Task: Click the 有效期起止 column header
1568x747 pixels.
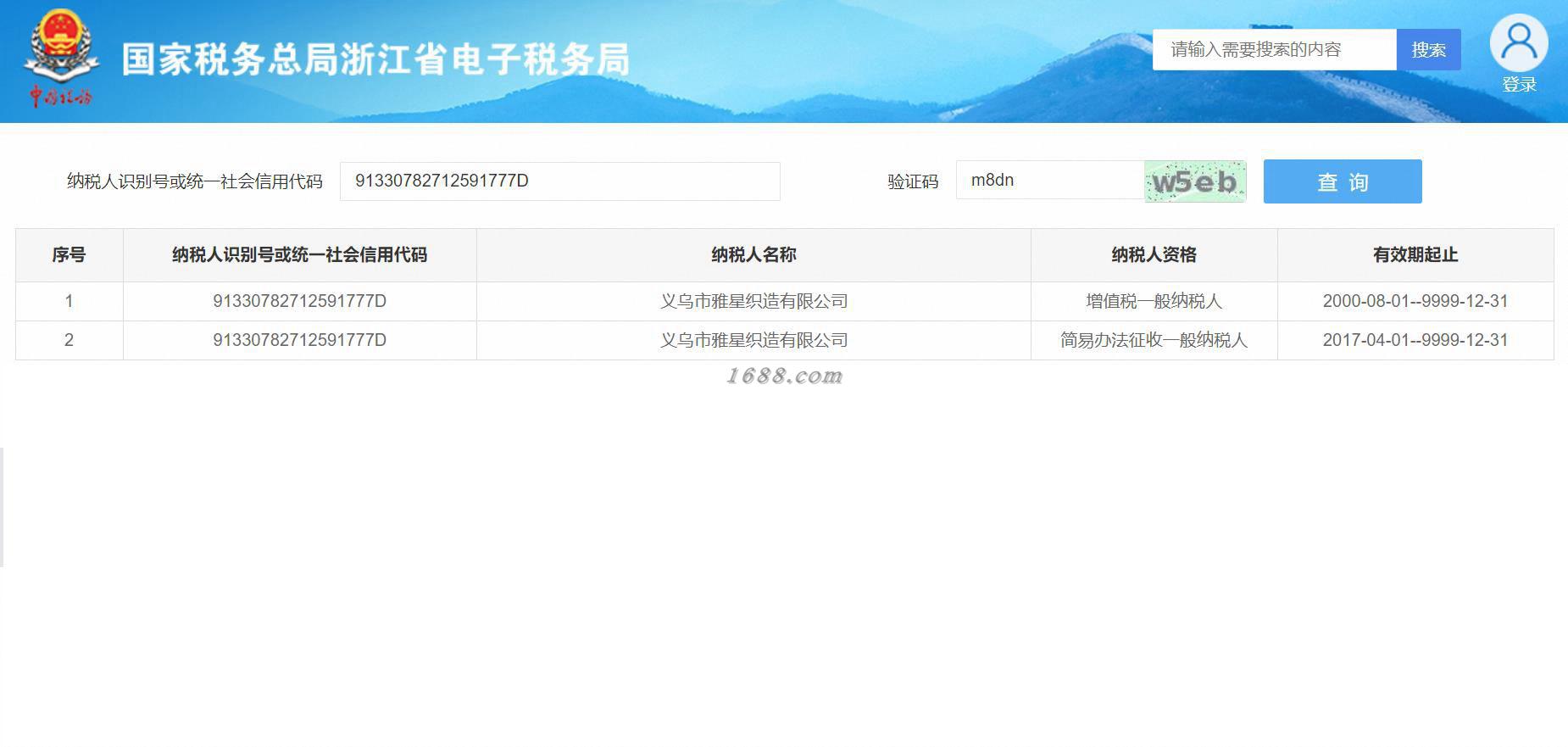Action: click(1415, 255)
